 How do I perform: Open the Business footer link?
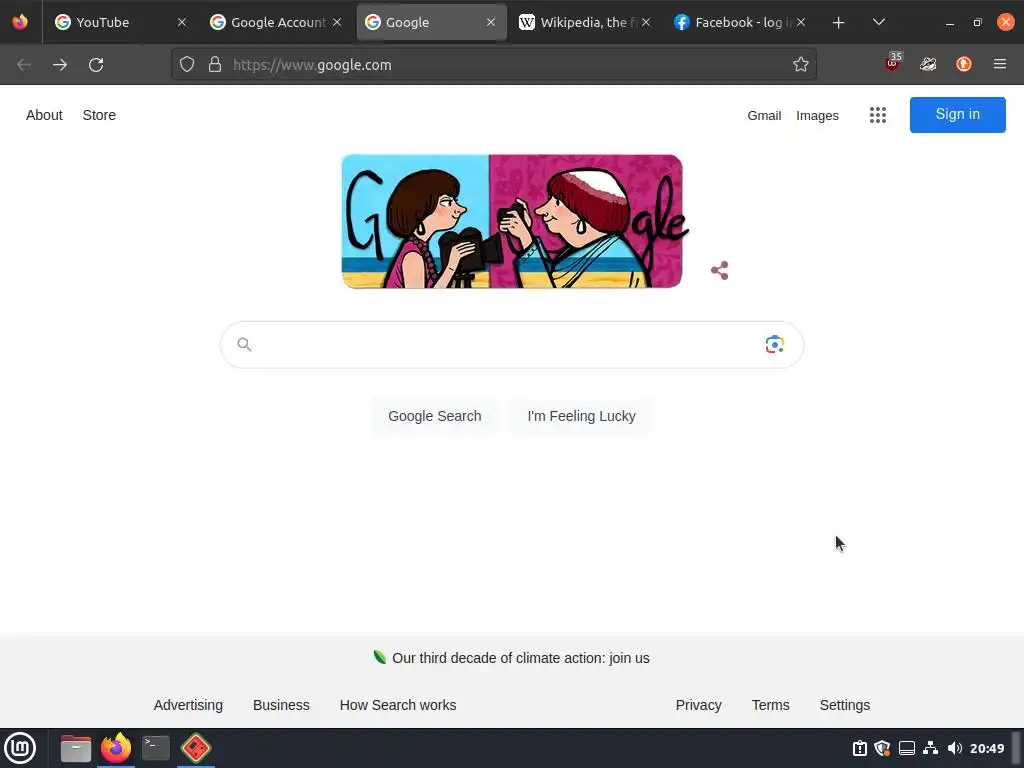(281, 705)
